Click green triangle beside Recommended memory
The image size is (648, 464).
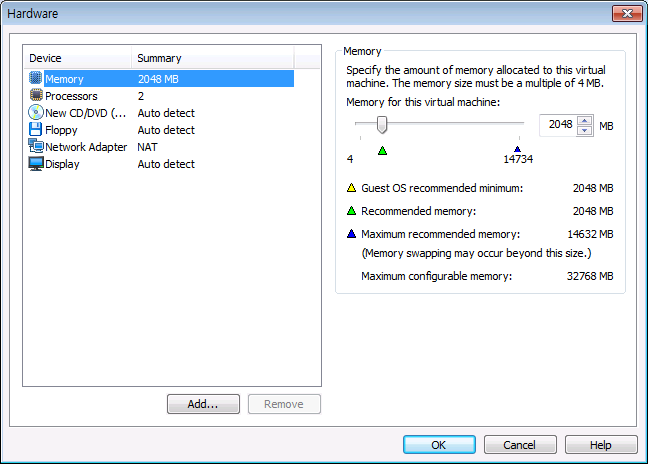351,211
